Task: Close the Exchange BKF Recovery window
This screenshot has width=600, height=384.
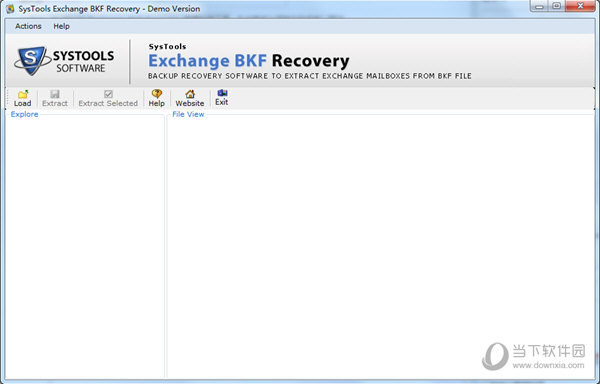Action: click(580, 6)
